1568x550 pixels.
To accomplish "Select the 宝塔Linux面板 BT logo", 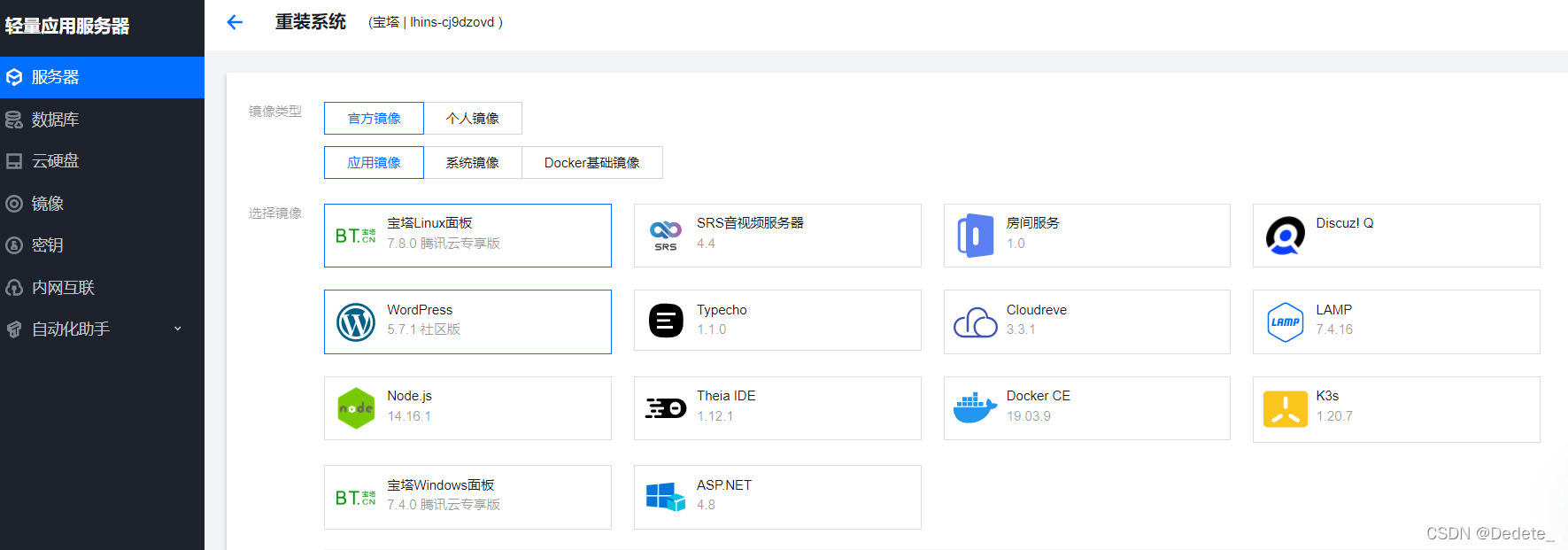I will [356, 236].
